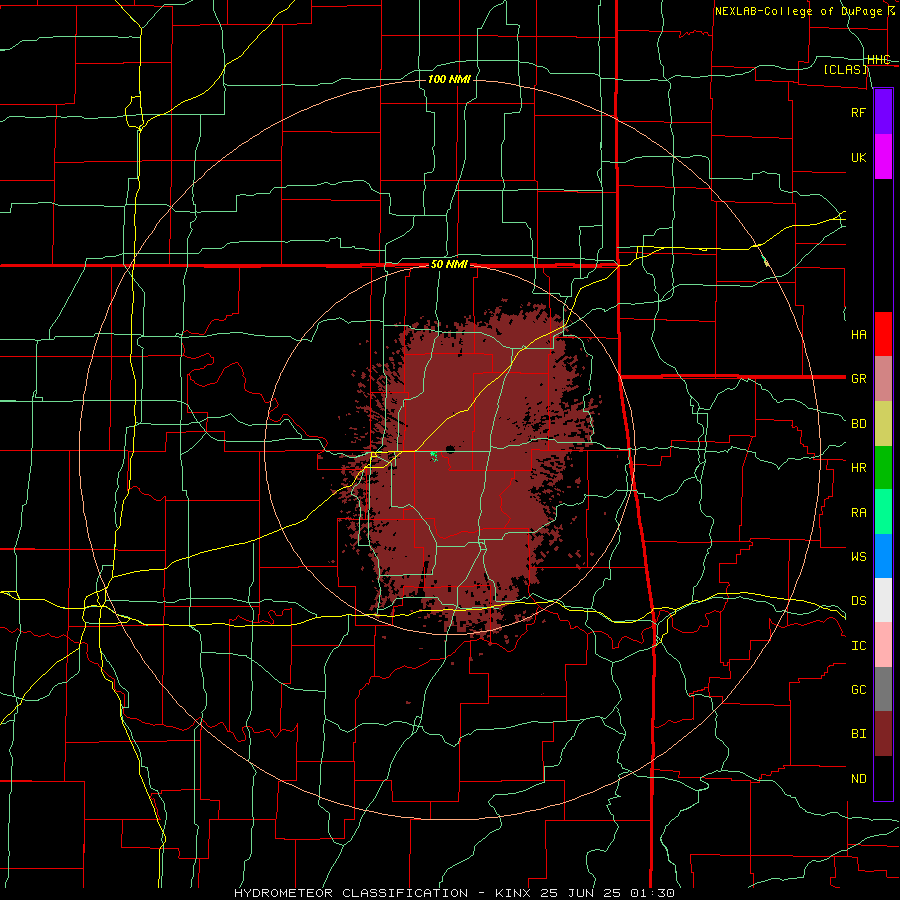Click the RF legend label
This screenshot has height=900, width=900.
pos(859,112)
